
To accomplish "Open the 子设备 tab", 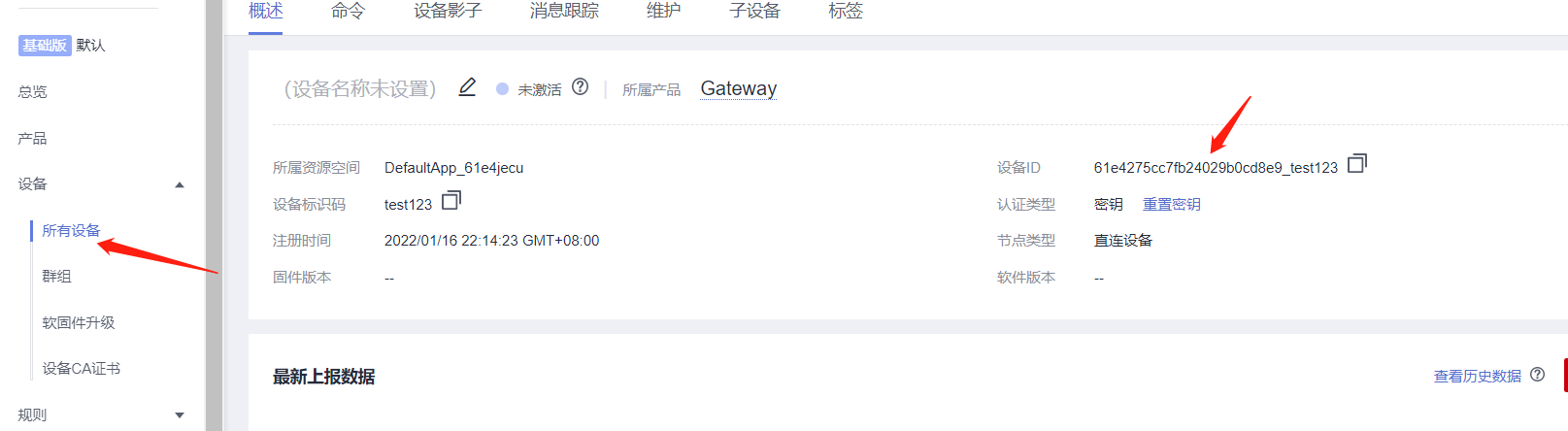I will pyautogui.click(x=754, y=11).
